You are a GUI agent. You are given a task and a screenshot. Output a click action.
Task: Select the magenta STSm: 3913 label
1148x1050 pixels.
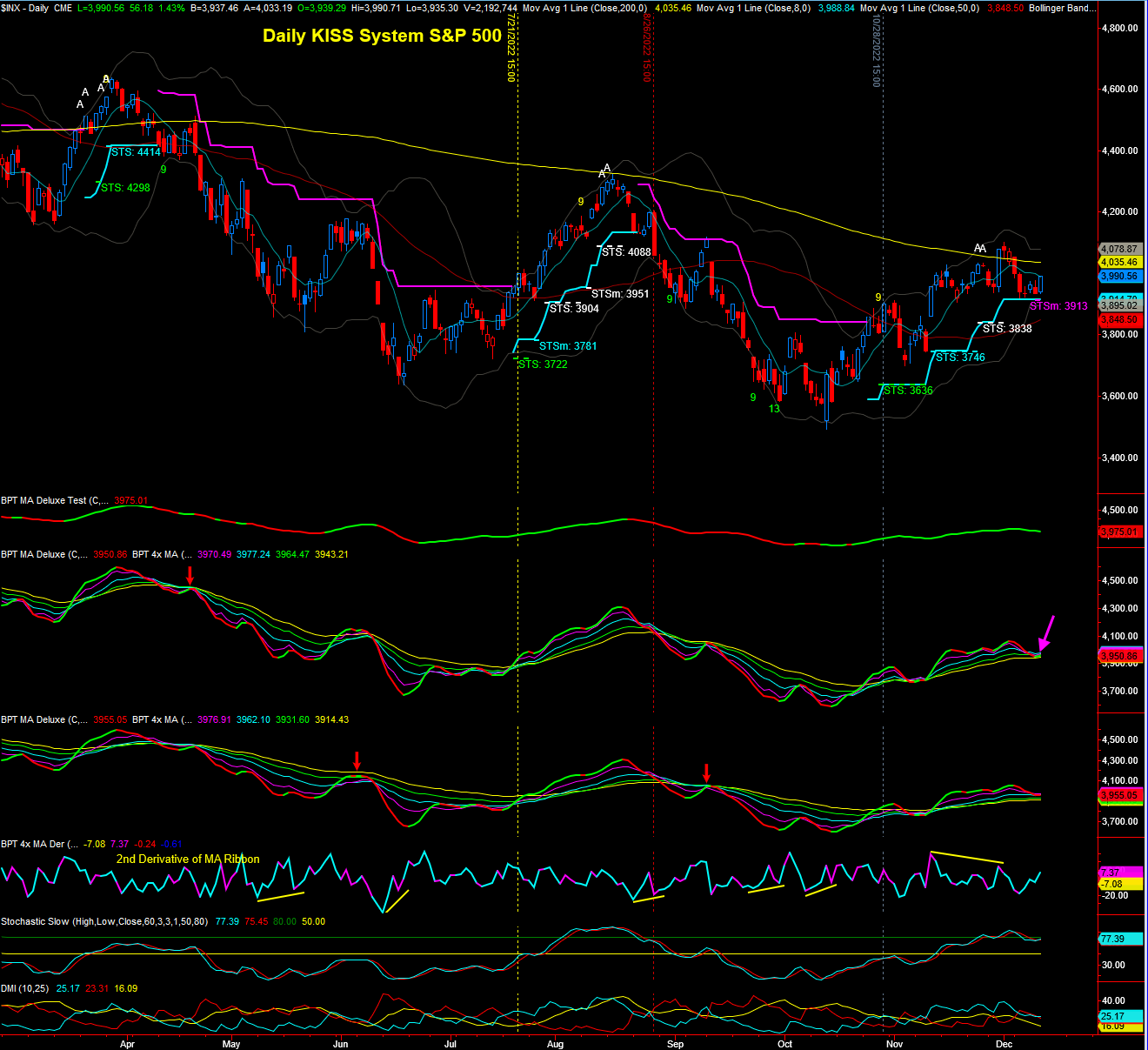(1058, 306)
